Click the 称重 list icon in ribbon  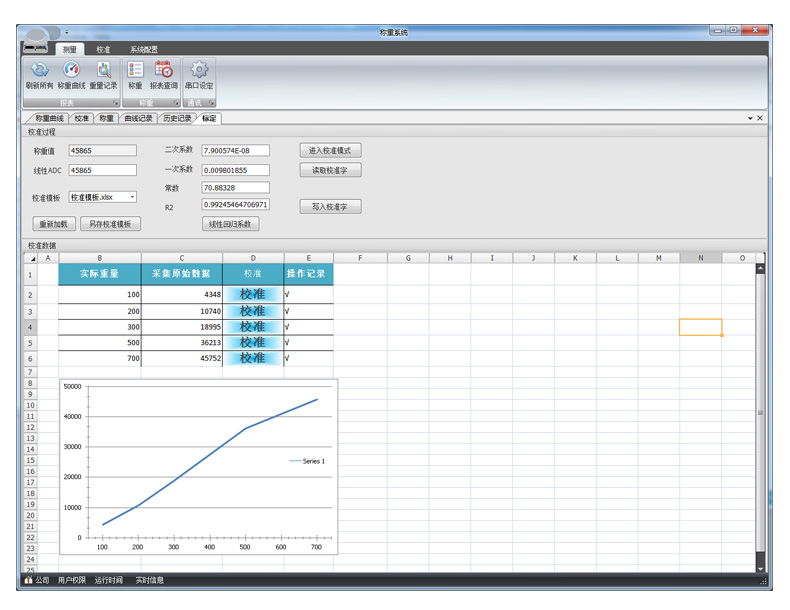coord(135,70)
